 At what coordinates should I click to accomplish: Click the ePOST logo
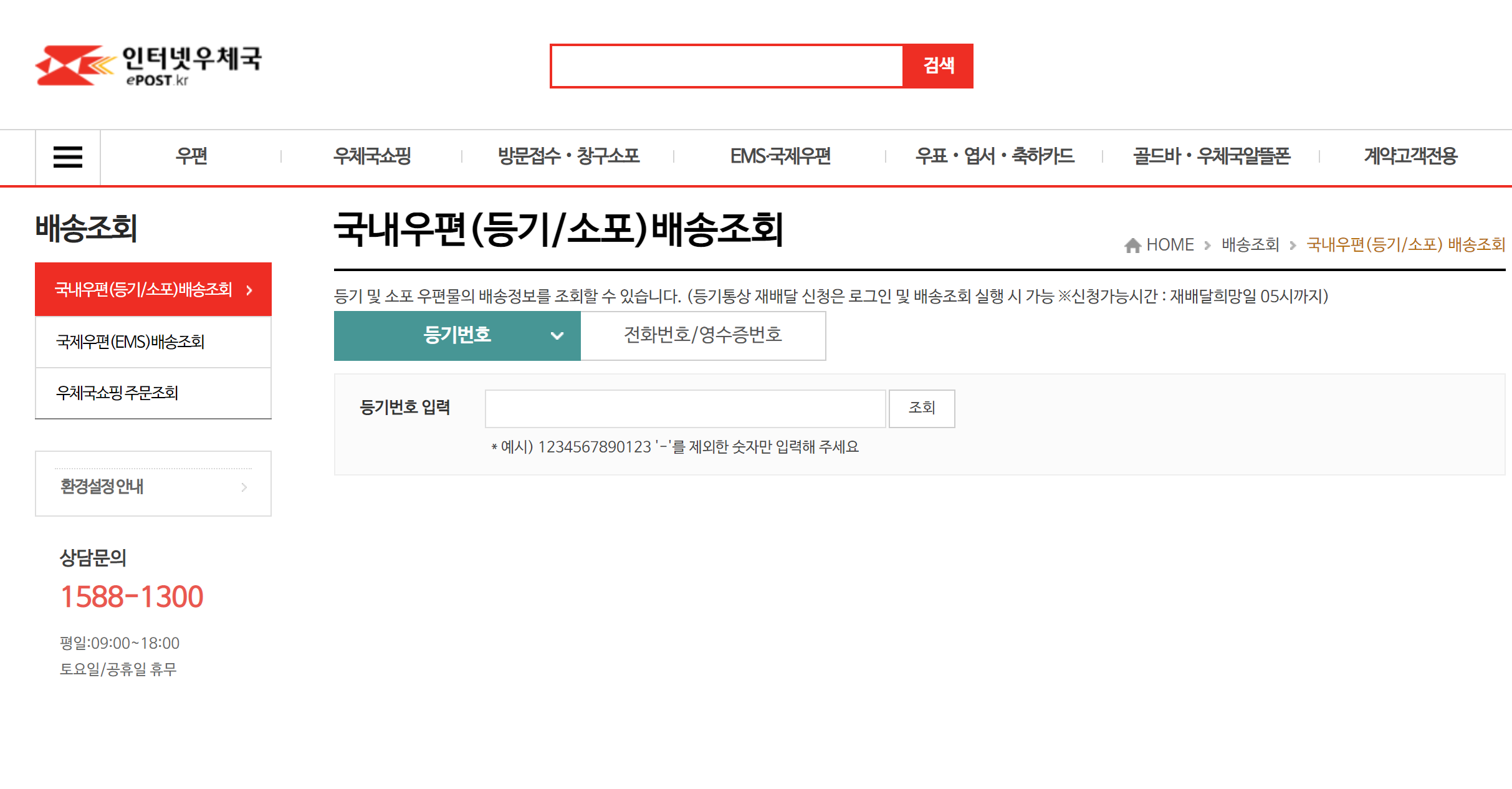point(148,65)
